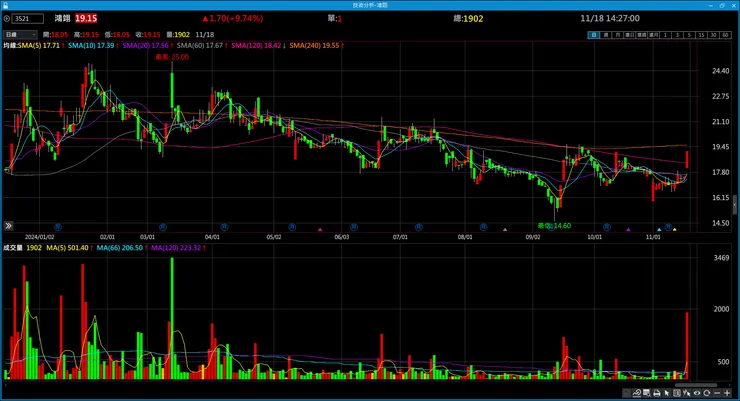
Task: Click the 成交量 volume indicator title
Action: 12,248
